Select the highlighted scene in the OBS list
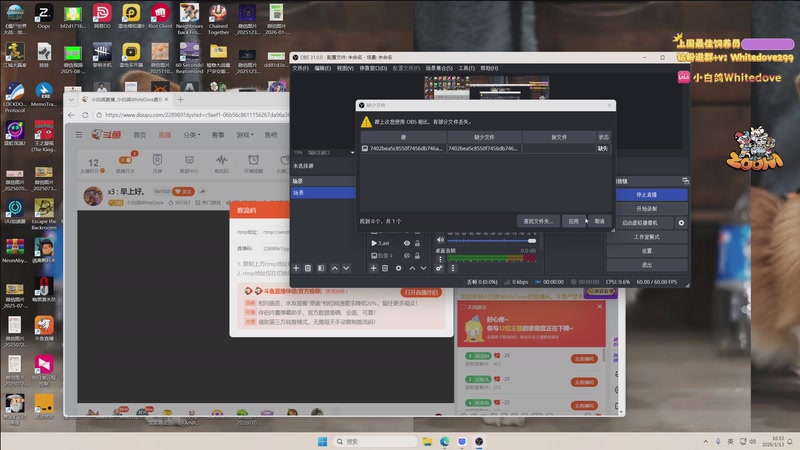This screenshot has height=450, width=800. pyautogui.click(x=323, y=193)
